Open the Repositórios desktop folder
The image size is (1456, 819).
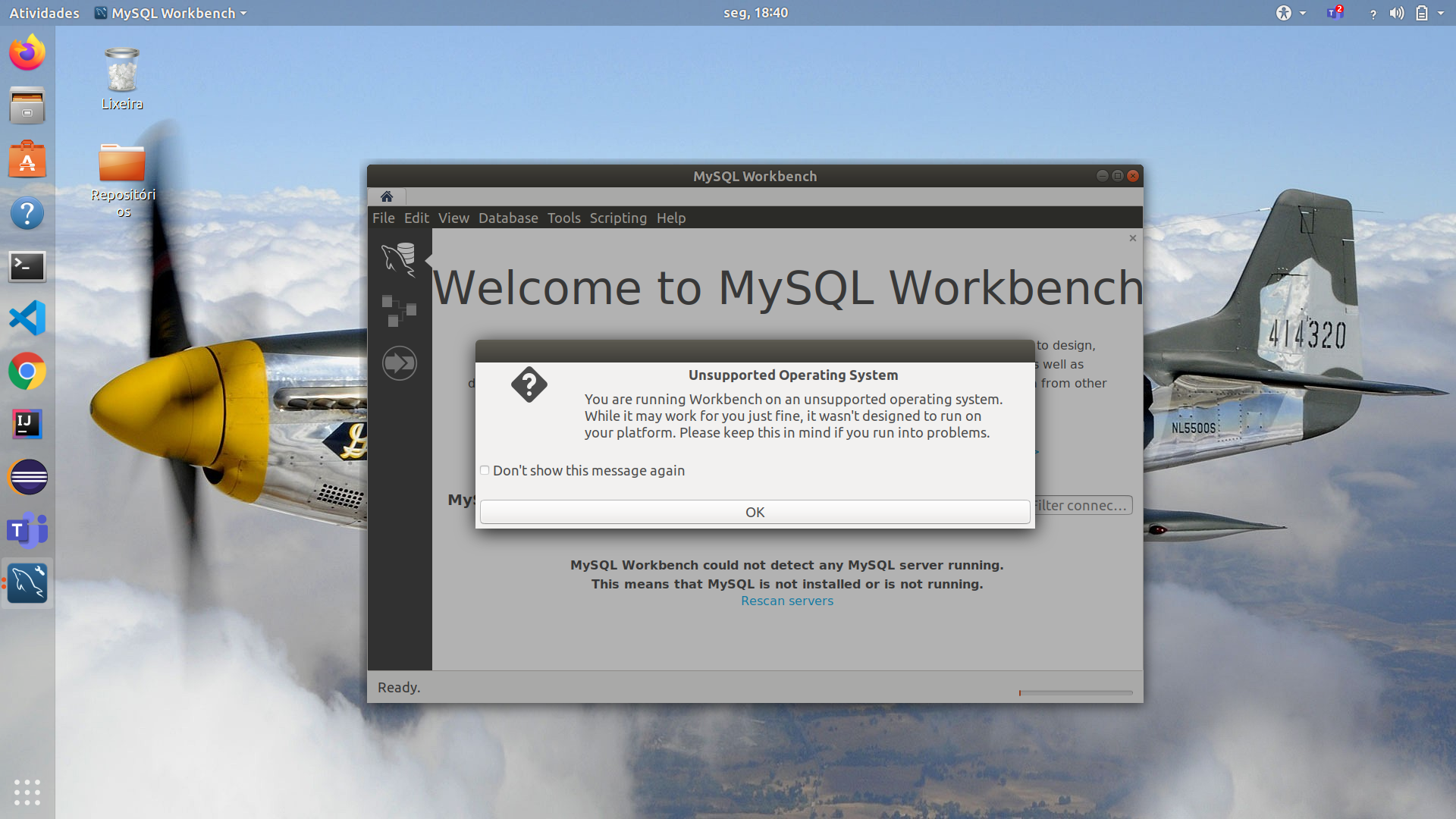pyautogui.click(x=122, y=180)
